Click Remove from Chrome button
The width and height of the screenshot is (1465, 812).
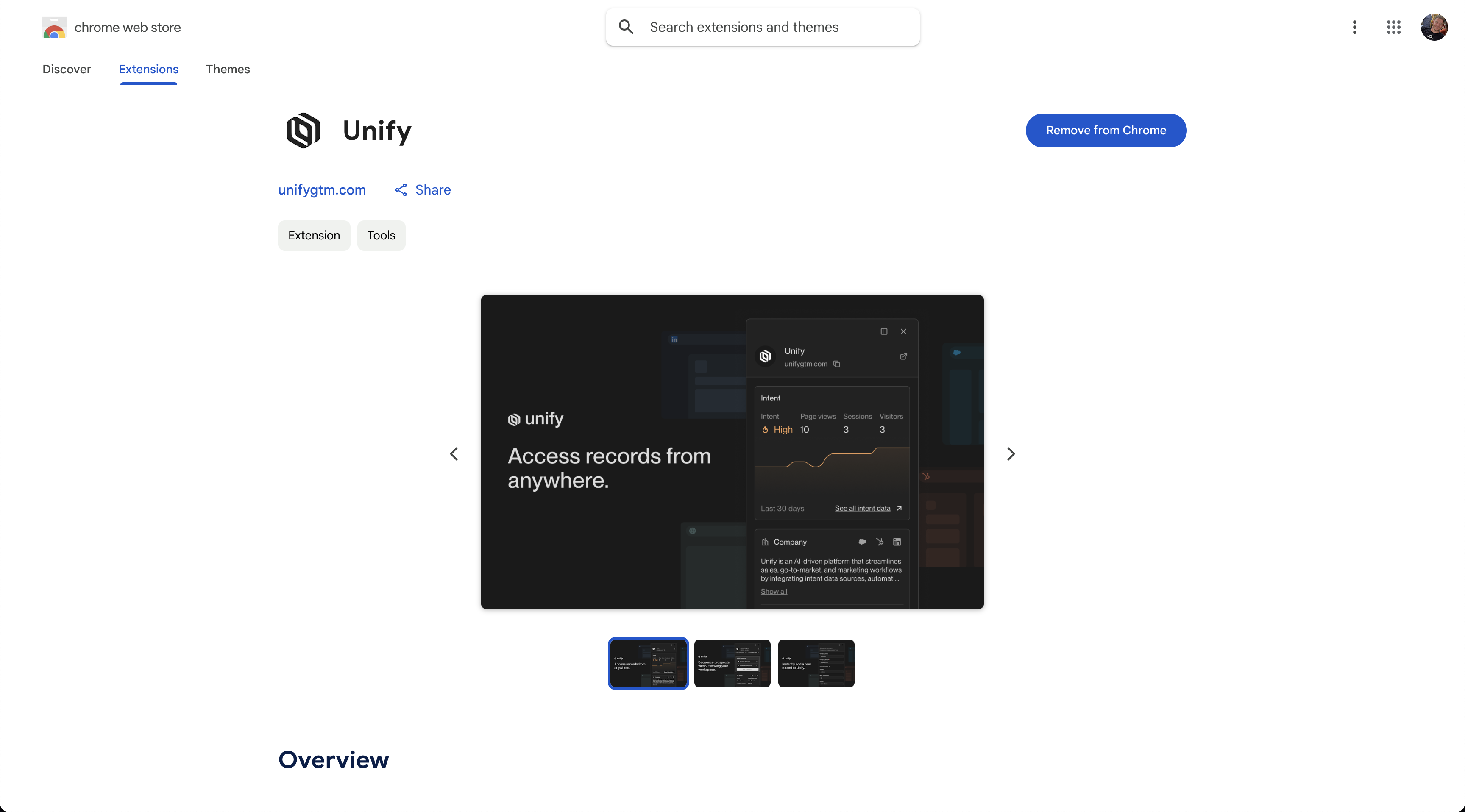click(x=1106, y=130)
